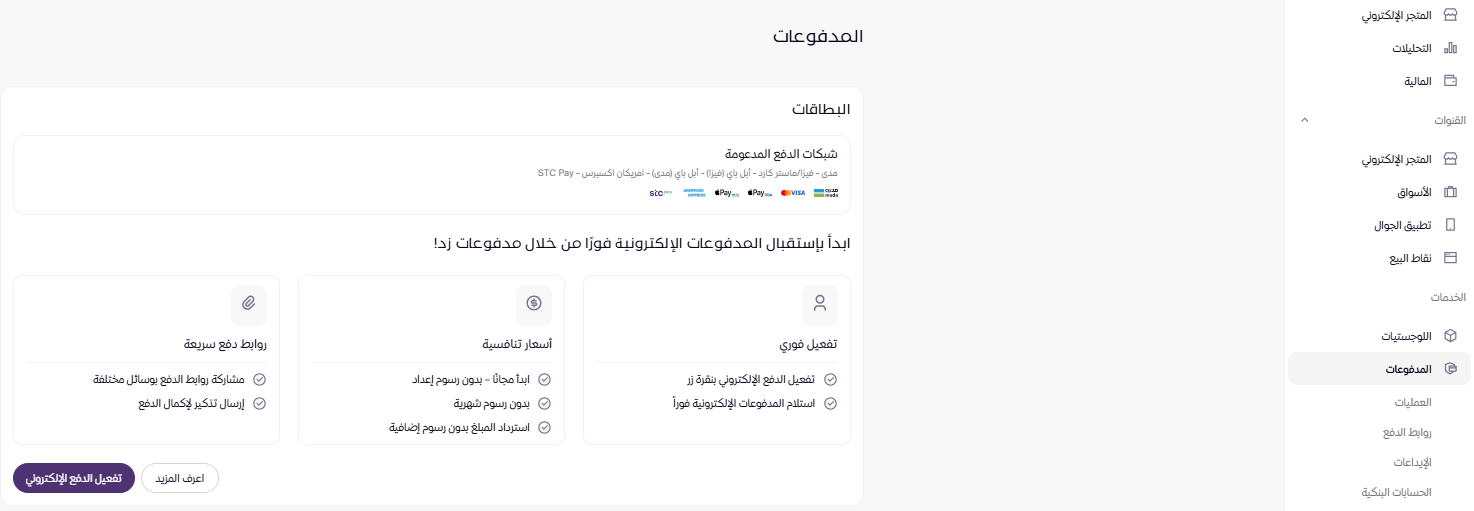
Task: Click the الأسواق marketplace icon in sidebar
Action: click(x=1450, y=192)
